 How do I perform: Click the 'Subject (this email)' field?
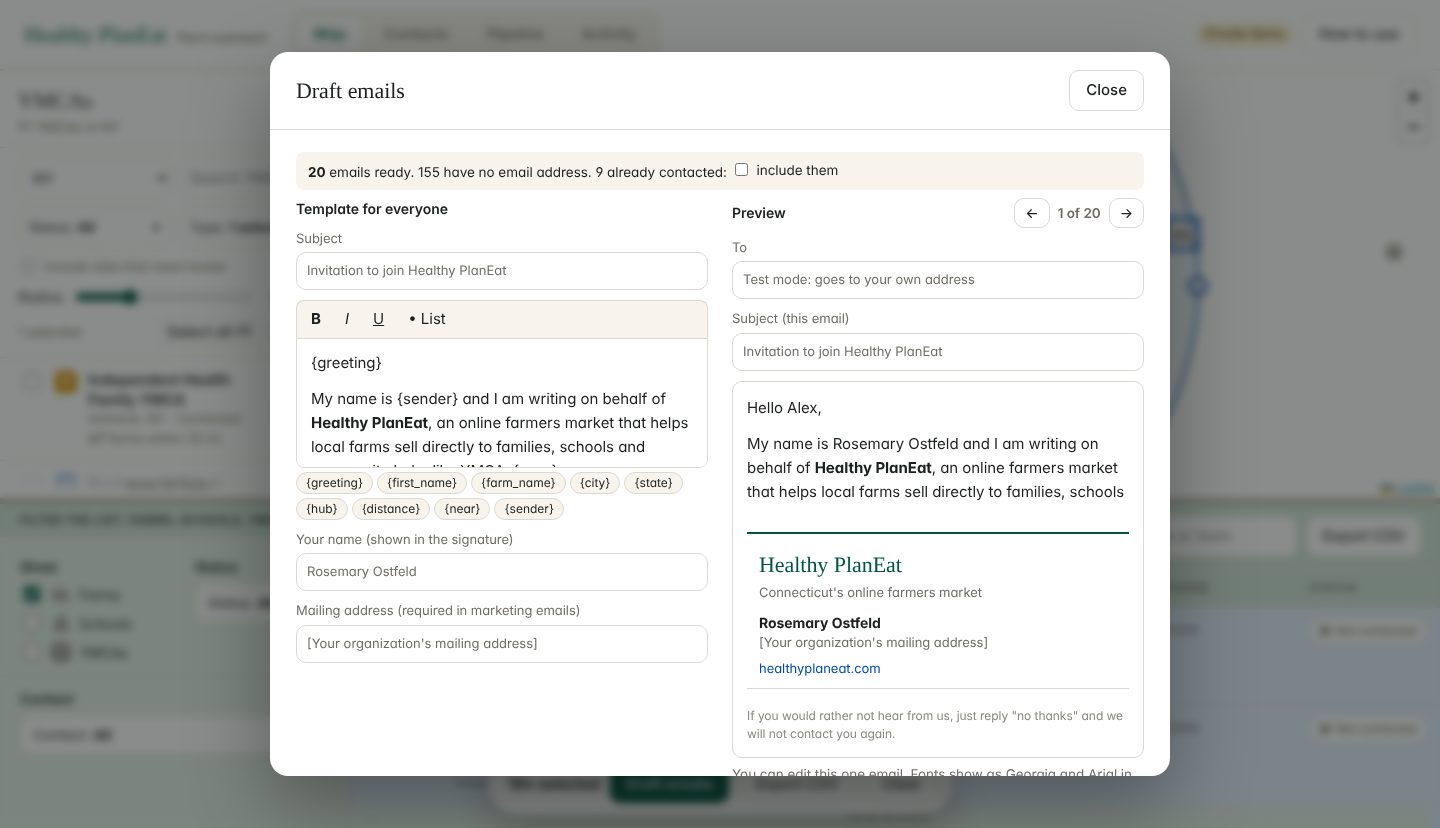point(938,352)
